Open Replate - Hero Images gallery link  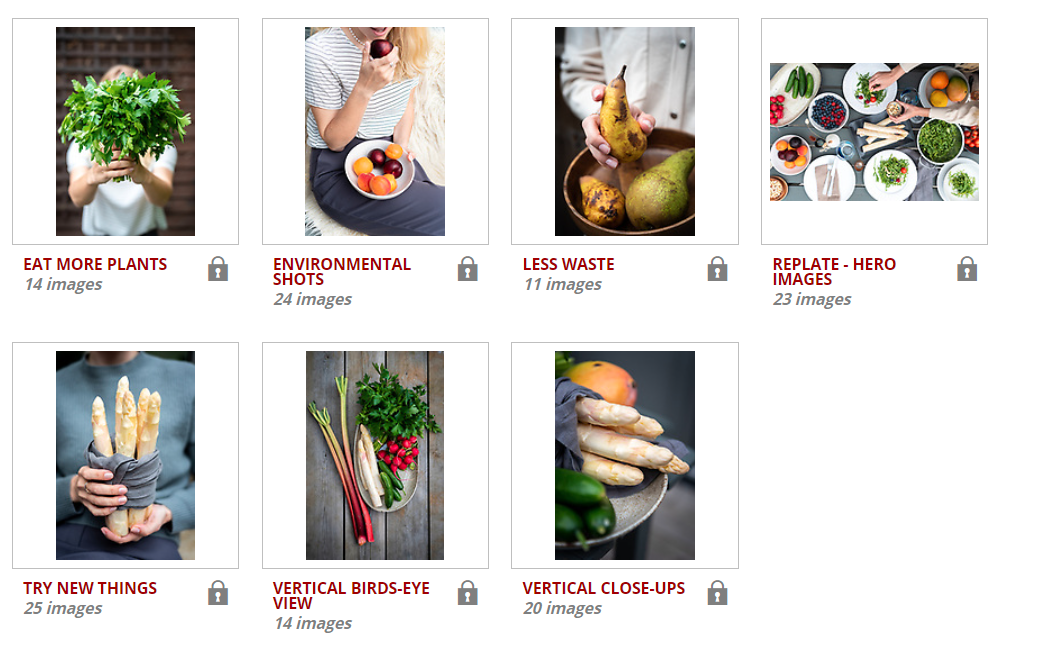pyautogui.click(x=834, y=272)
